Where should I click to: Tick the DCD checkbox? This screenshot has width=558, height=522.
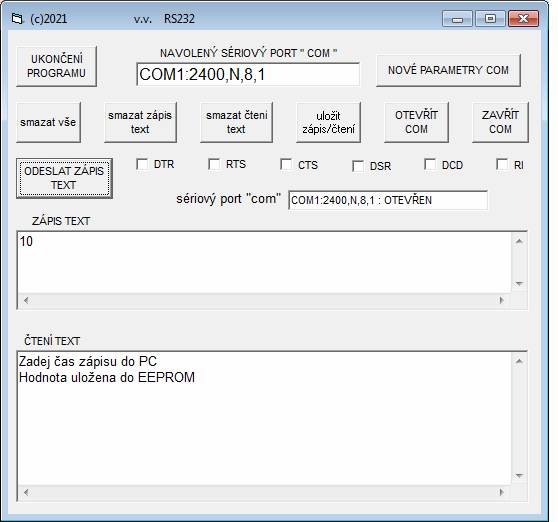[430, 164]
